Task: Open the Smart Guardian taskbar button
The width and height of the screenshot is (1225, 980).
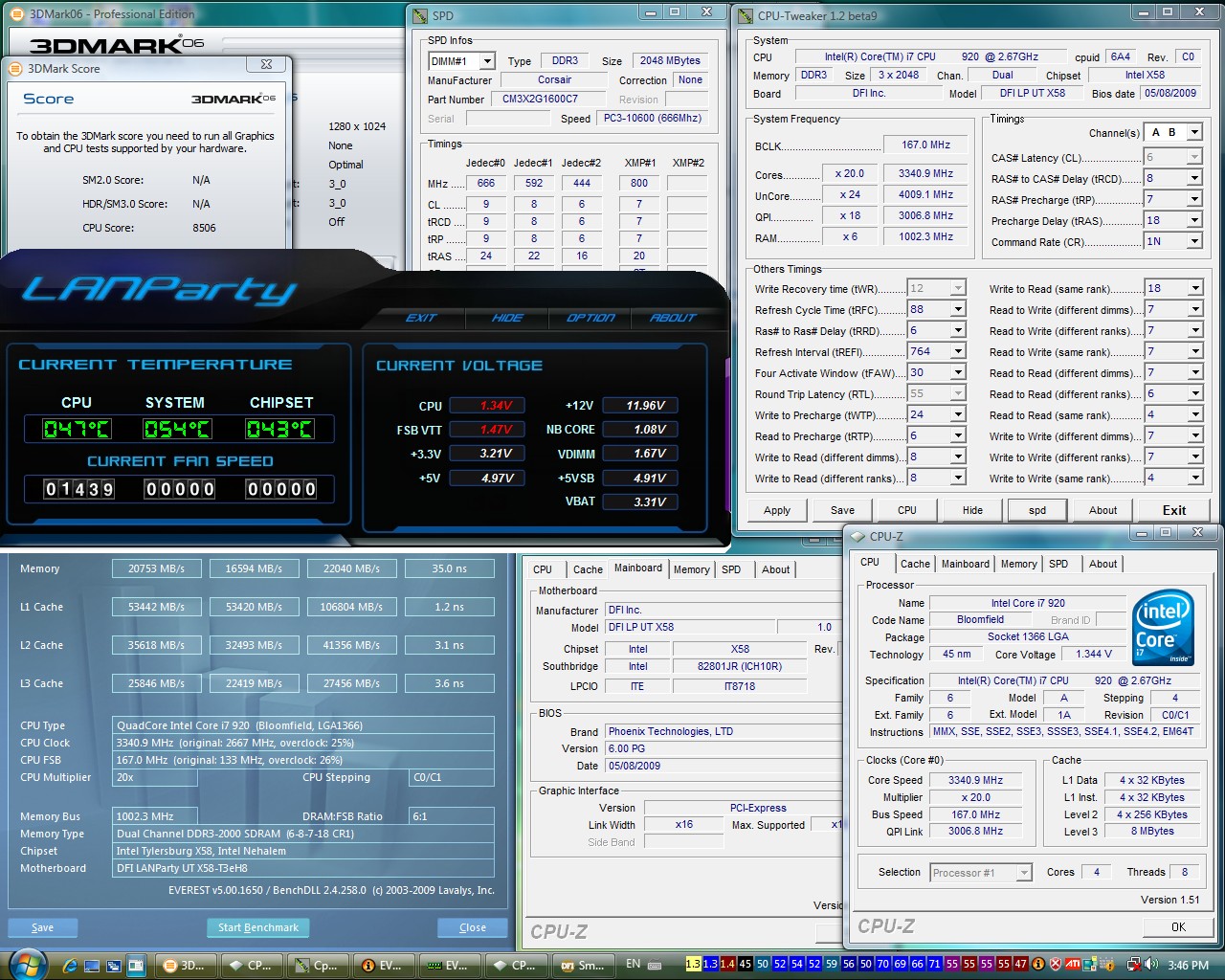Action: point(582,966)
